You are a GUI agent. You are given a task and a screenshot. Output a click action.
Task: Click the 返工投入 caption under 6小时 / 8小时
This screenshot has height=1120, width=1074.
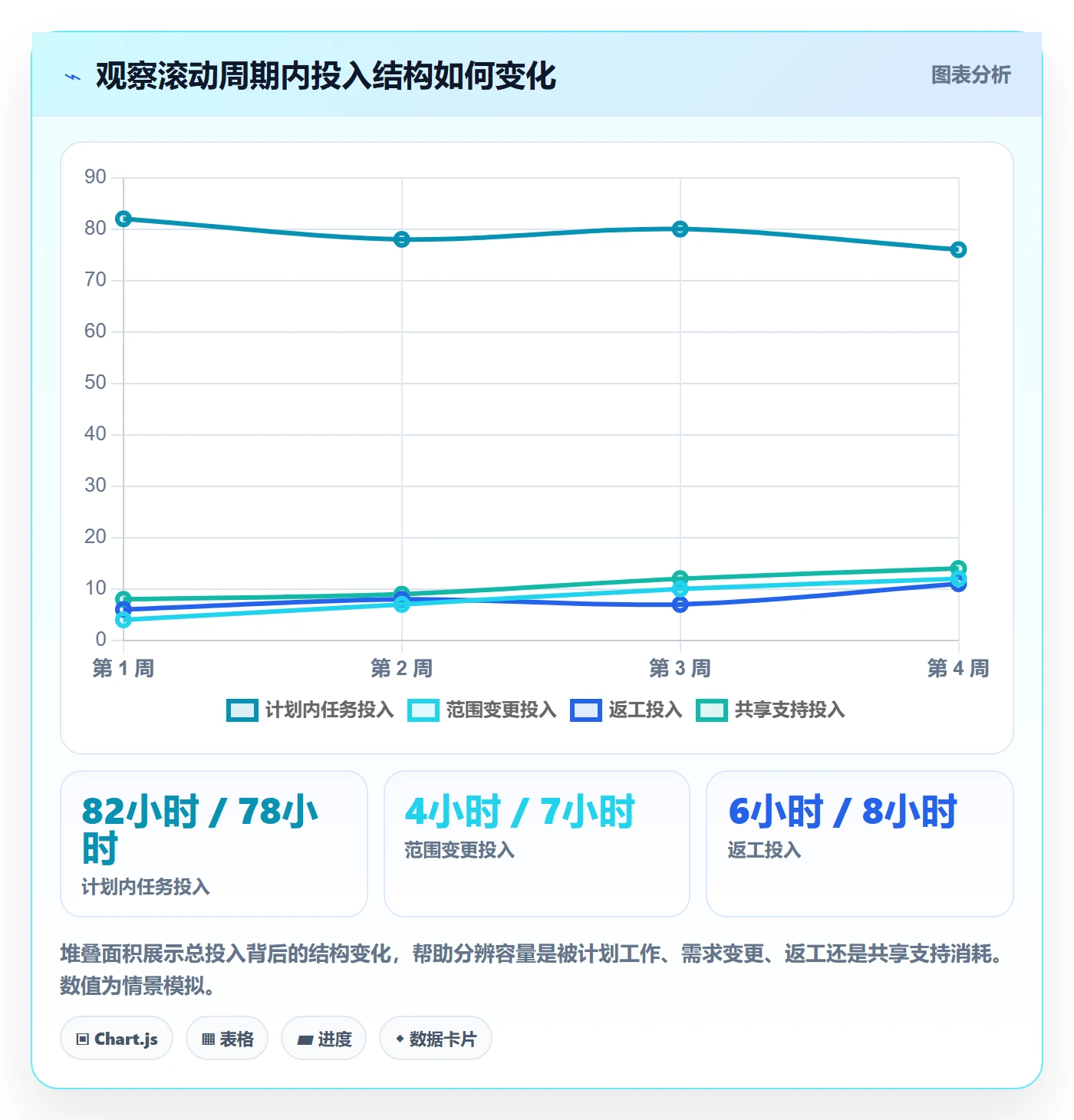tap(764, 850)
